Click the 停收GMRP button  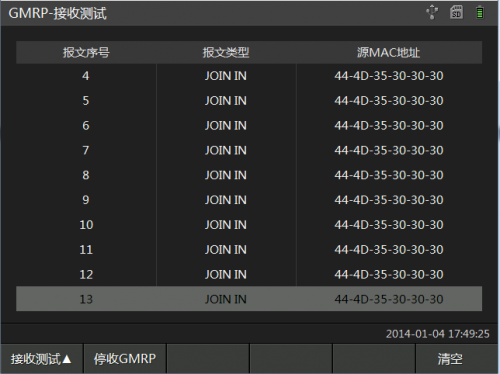point(125,359)
